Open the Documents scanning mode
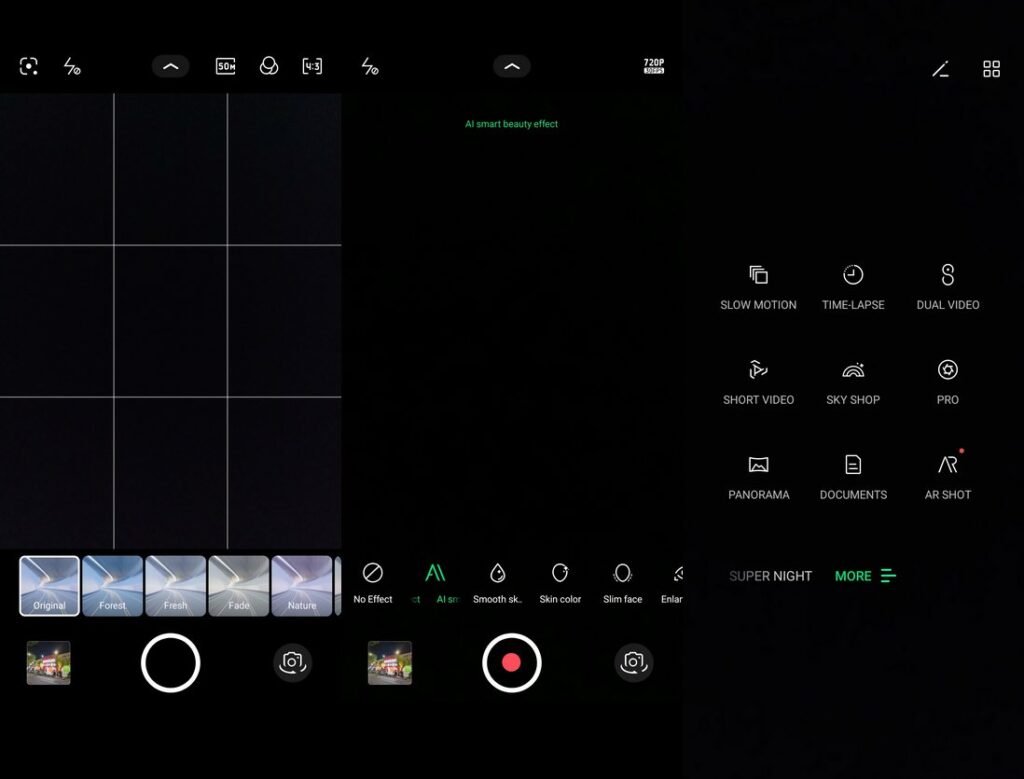Screen dimensions: 1024x779 853,477
